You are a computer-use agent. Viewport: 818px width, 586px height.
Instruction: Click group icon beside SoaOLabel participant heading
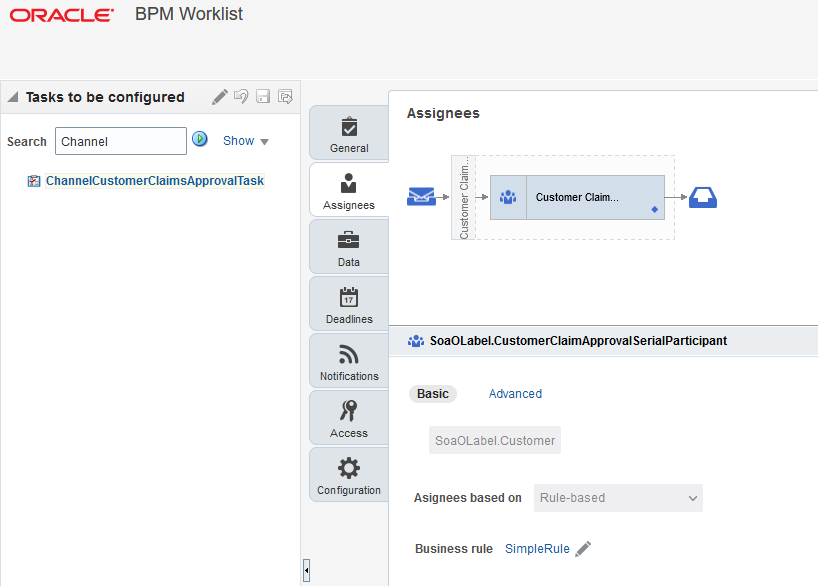[416, 341]
